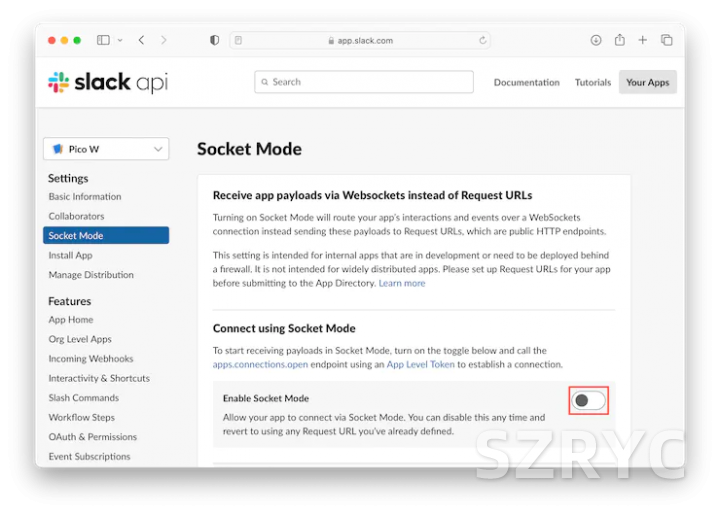Toggle the Safari sidebar icon
This screenshot has height=514, width=720.
pyautogui.click(x=103, y=40)
